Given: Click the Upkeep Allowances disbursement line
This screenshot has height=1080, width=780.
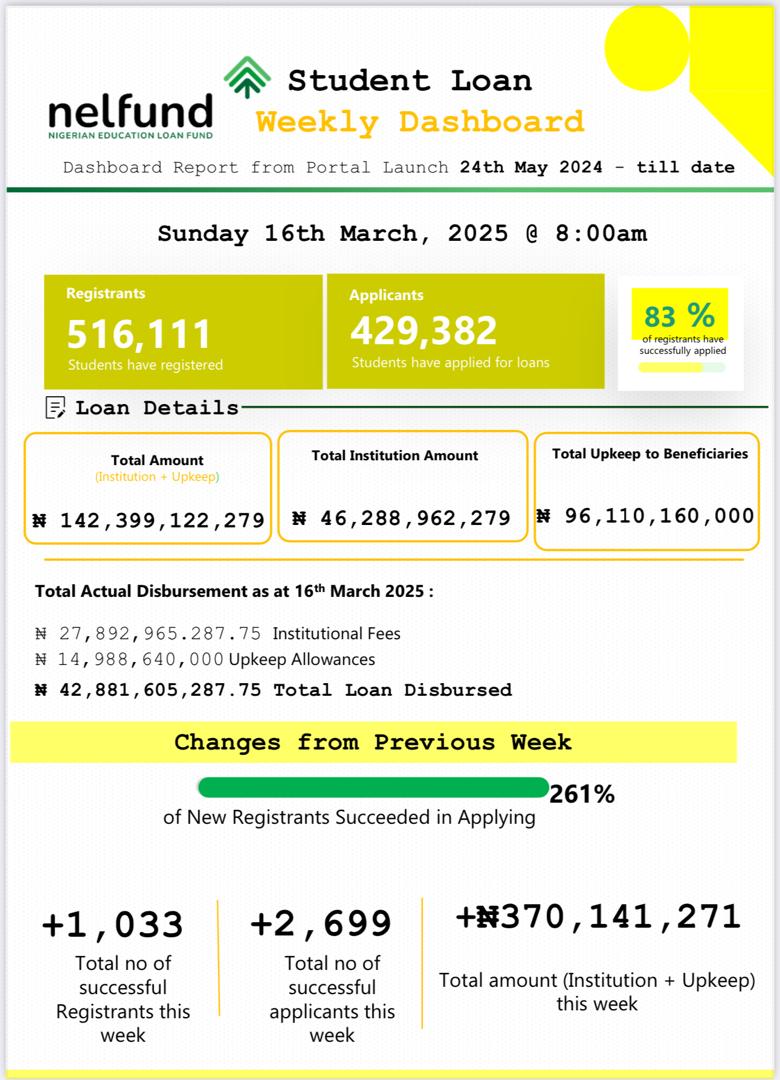Looking at the screenshot, I should 205,660.
